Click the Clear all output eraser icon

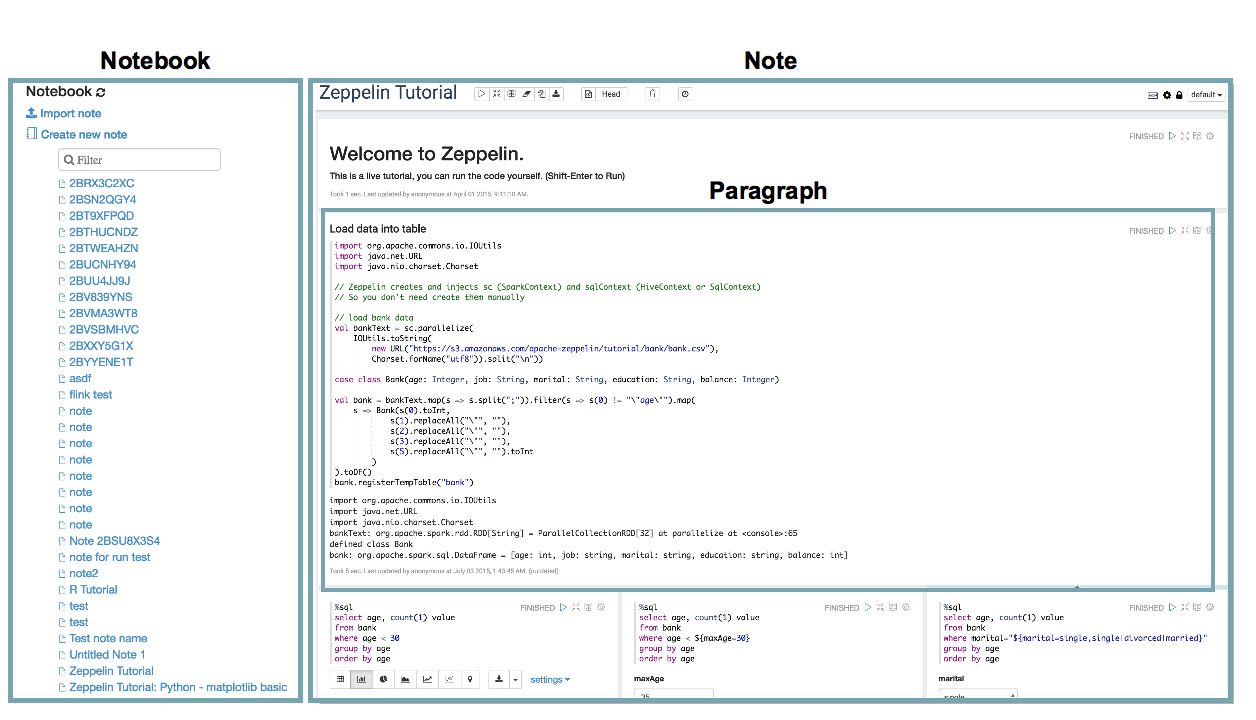click(527, 94)
